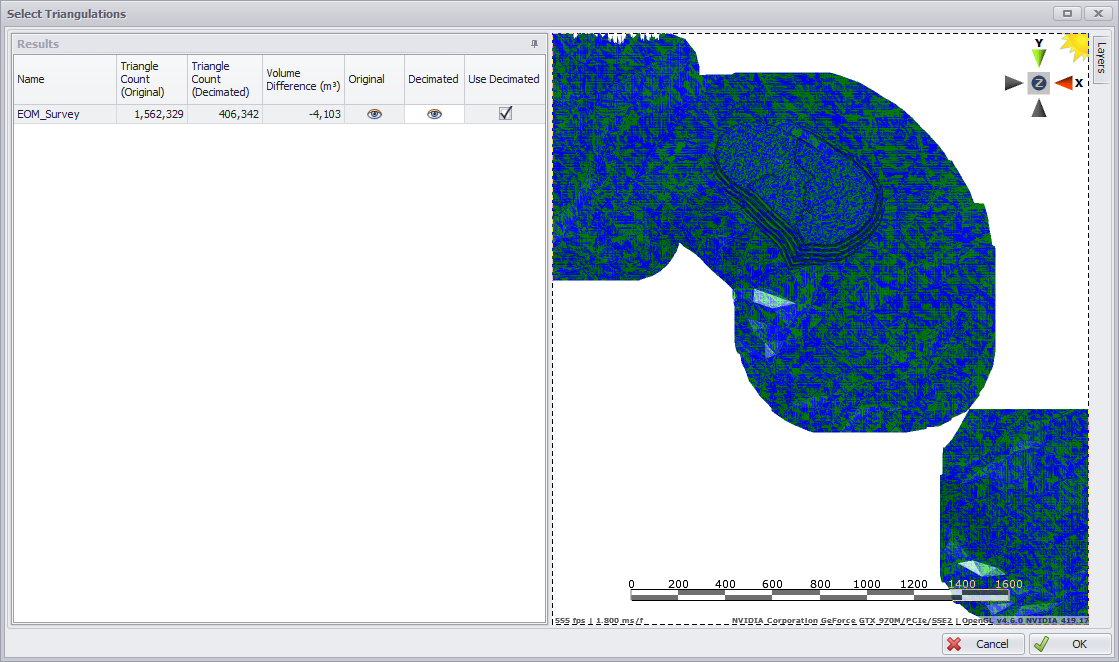Click the gray left-side axis arrow

1014,83
